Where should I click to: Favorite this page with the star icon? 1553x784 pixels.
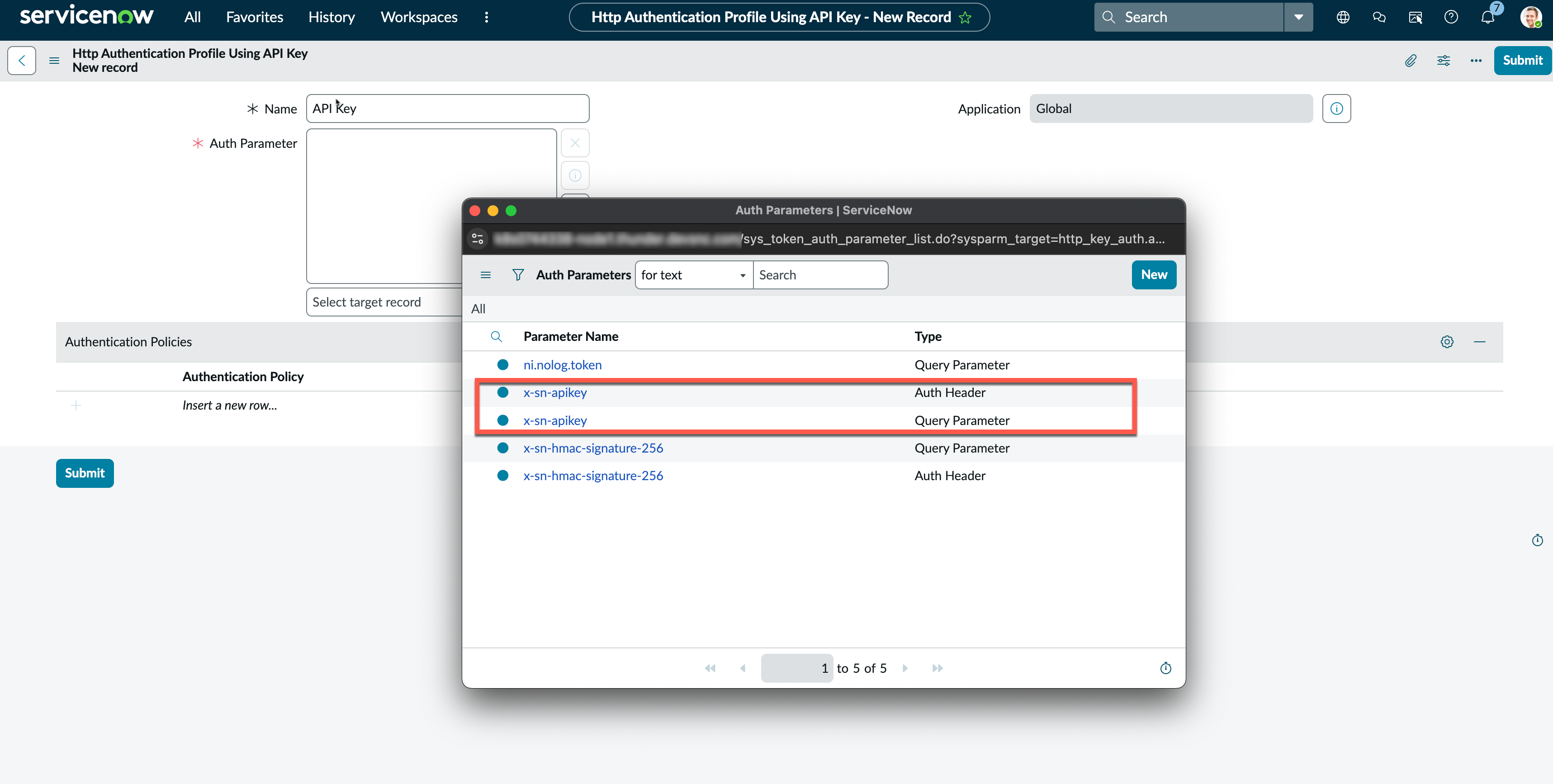coord(965,18)
